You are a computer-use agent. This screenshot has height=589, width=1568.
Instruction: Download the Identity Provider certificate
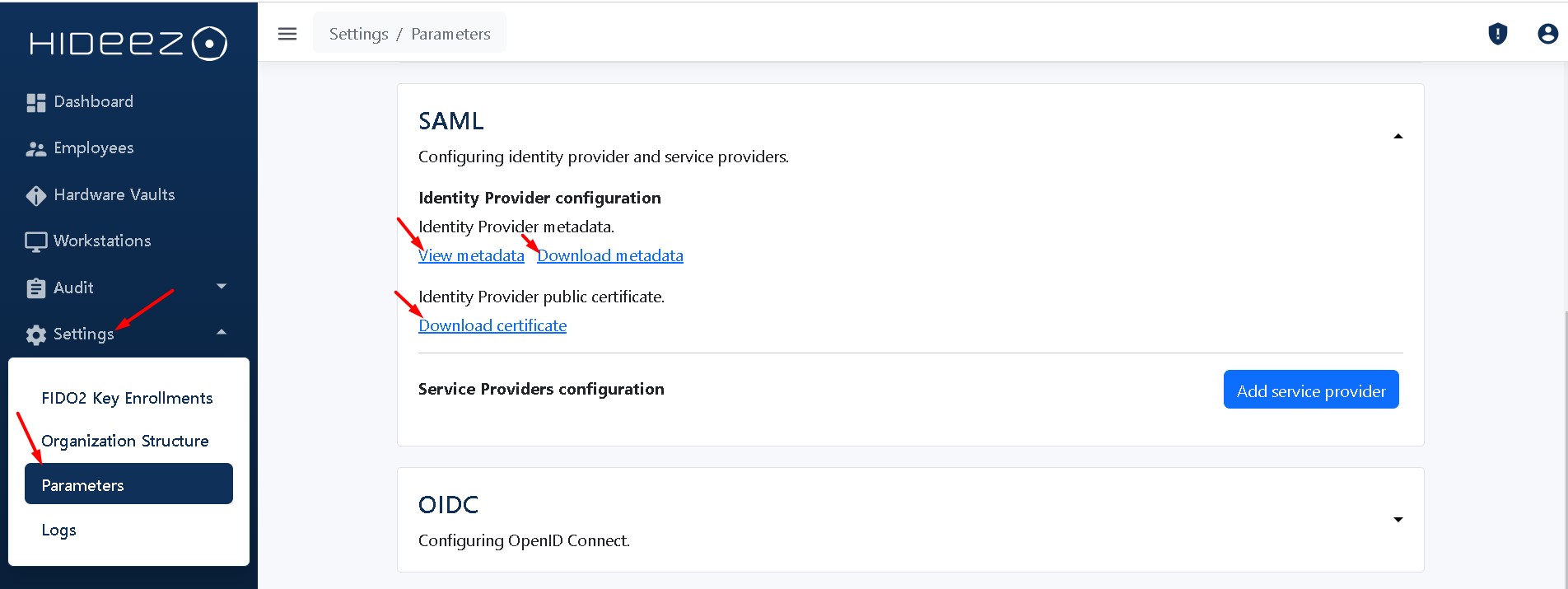(492, 325)
